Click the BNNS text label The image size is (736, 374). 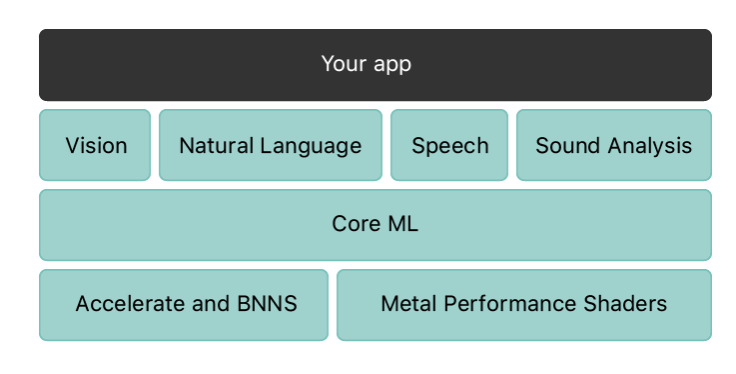[267, 304]
